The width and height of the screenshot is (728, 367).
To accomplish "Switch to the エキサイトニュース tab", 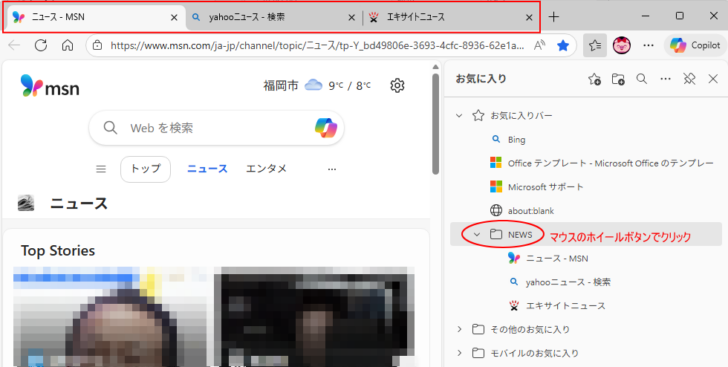I will [x=450, y=18].
